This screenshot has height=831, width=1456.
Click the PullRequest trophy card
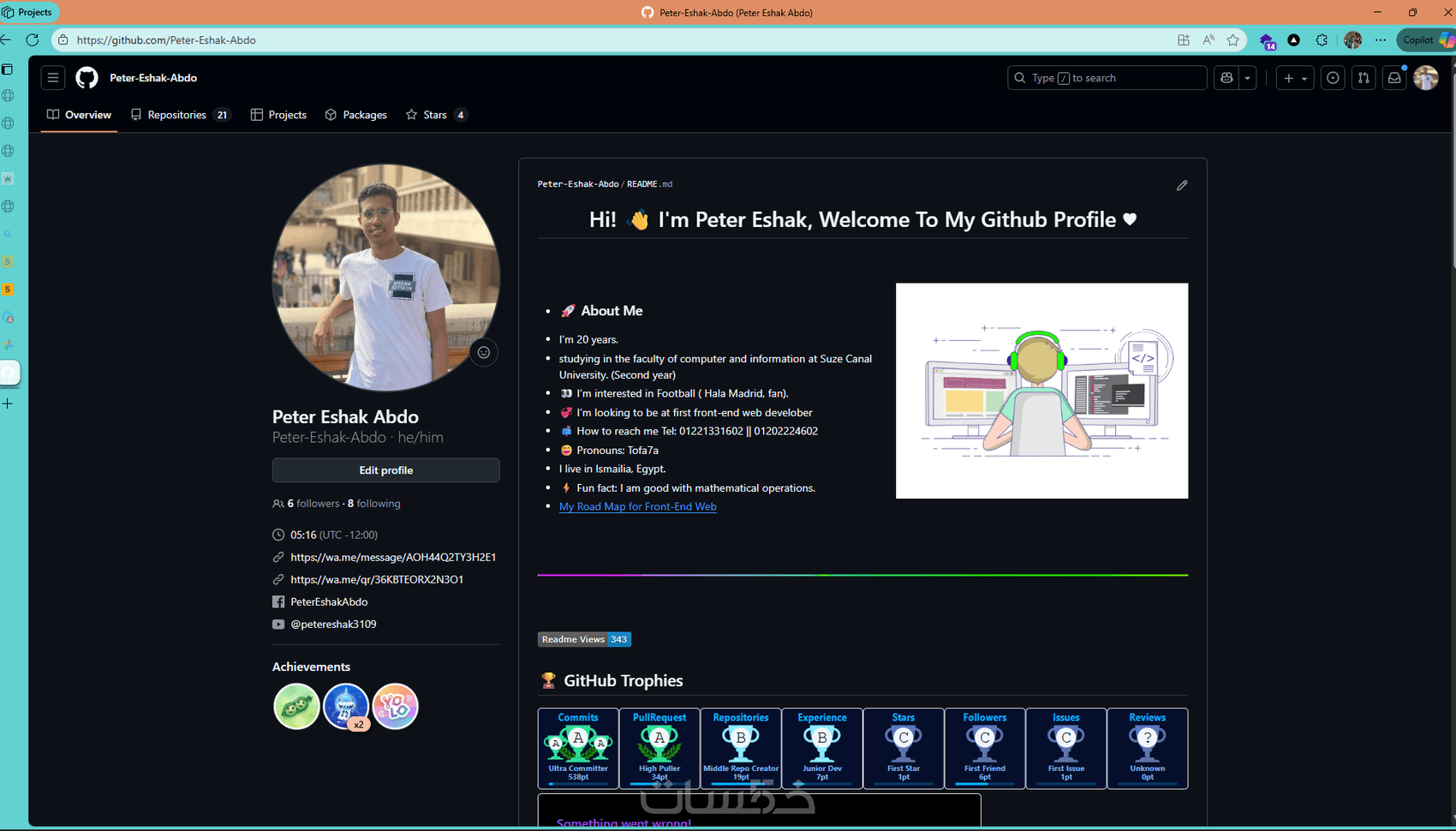tap(659, 748)
